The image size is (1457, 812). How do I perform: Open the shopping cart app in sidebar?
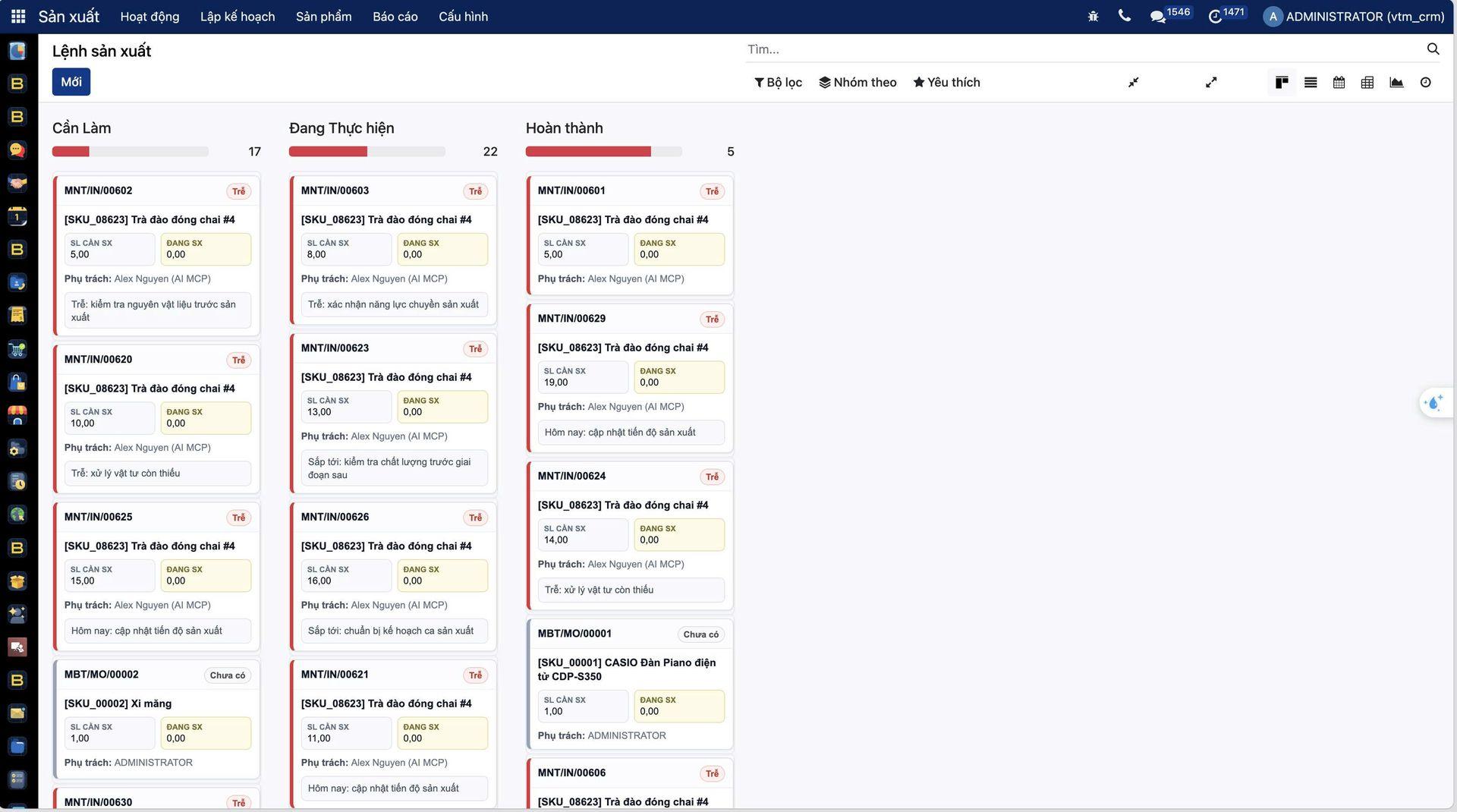pyautogui.click(x=17, y=349)
